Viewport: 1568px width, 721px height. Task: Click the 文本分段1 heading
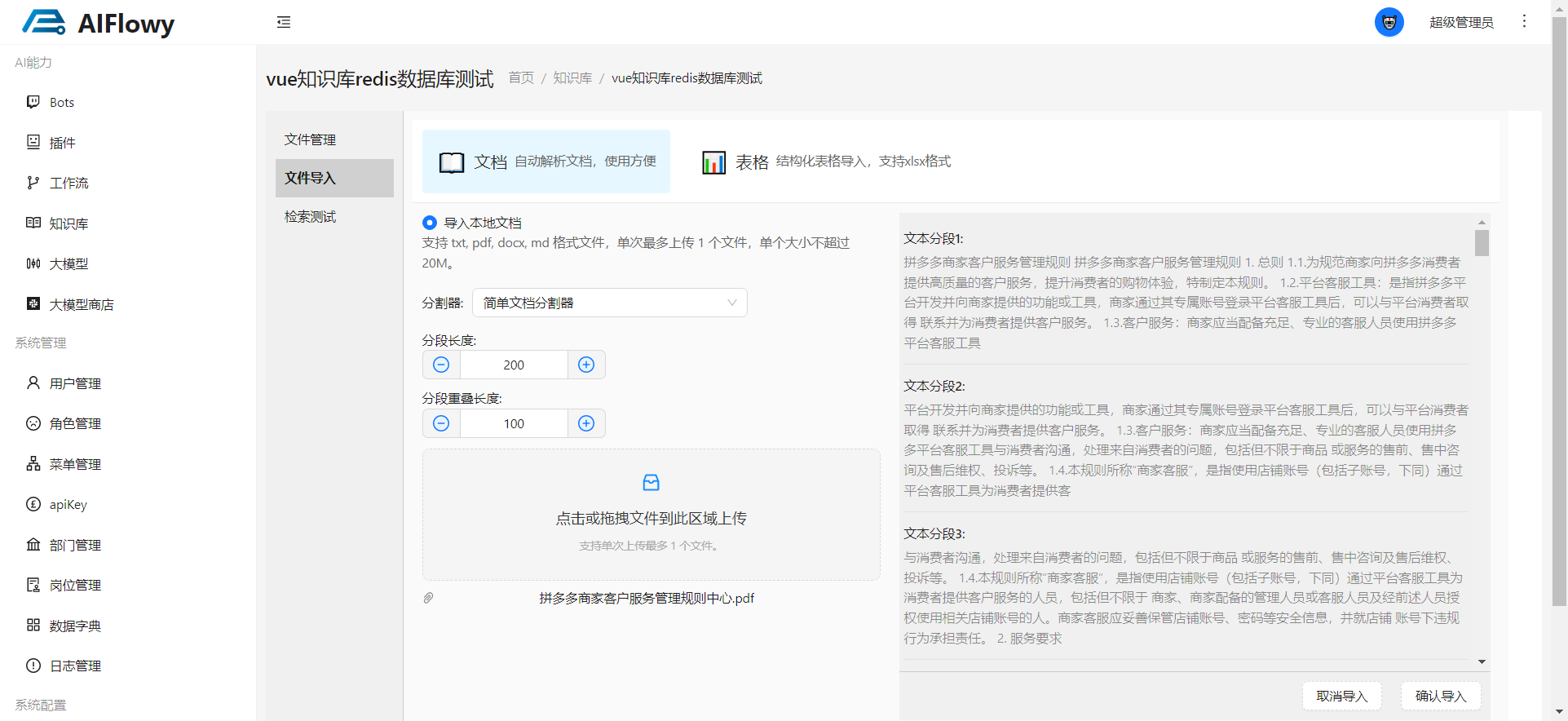(934, 238)
